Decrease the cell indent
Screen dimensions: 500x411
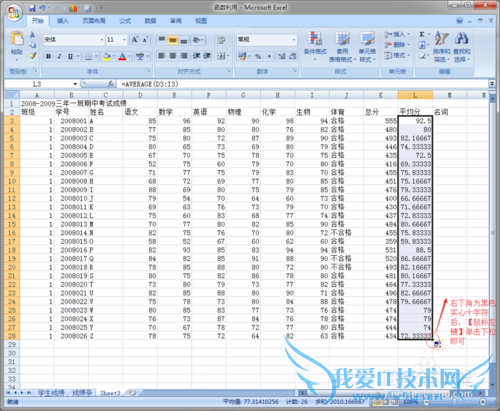[196, 56]
